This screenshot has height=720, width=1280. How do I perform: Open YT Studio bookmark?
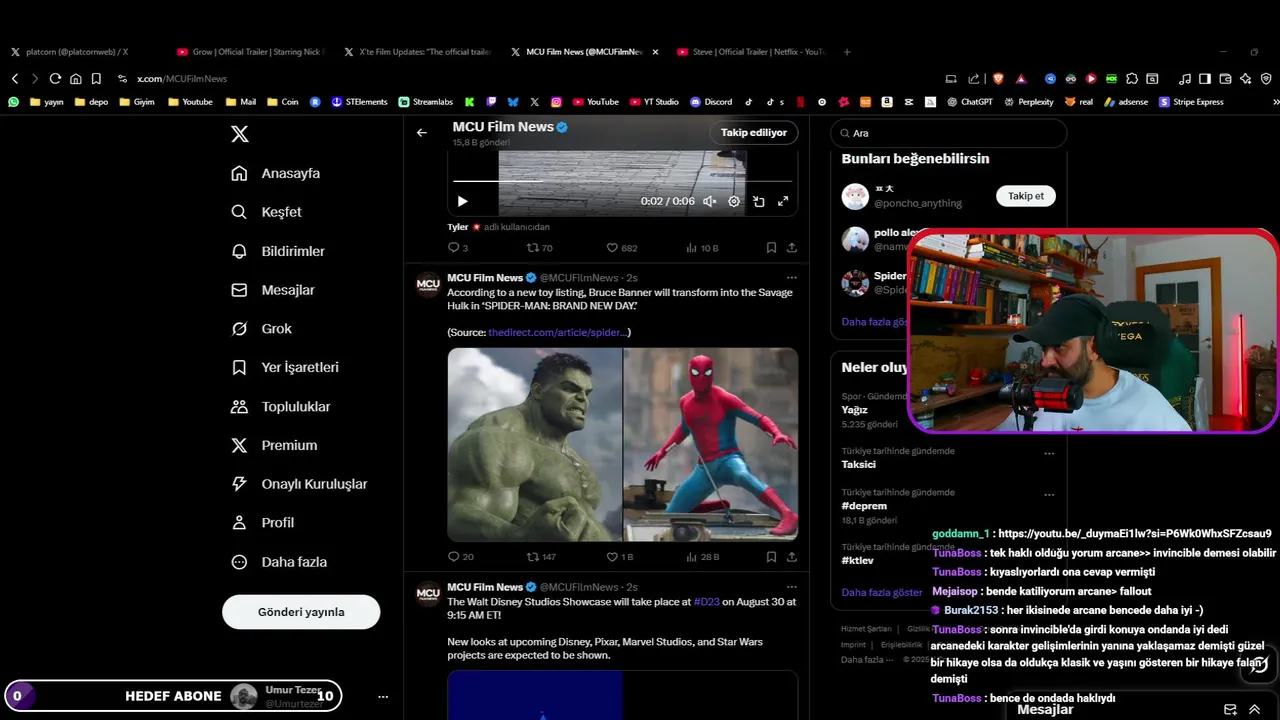tap(654, 102)
